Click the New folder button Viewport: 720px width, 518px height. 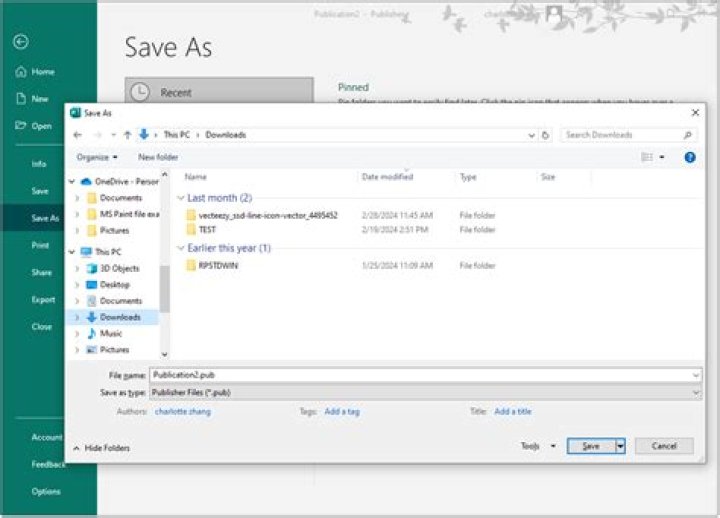coord(158,157)
